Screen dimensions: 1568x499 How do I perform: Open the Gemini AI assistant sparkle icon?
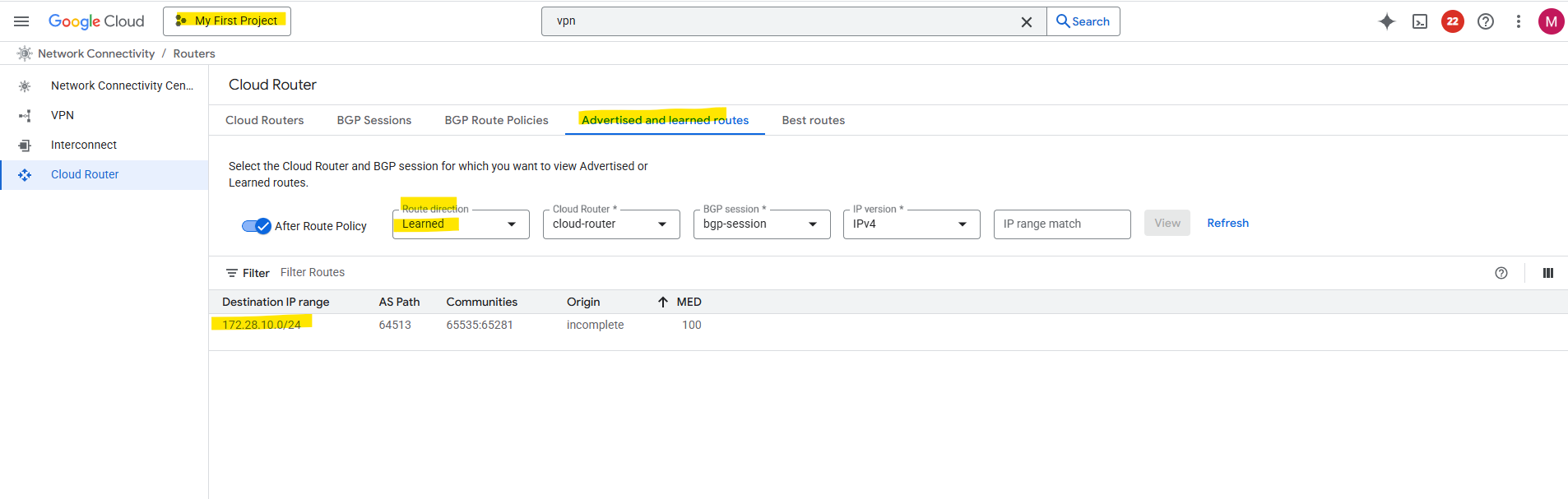coord(1387,21)
